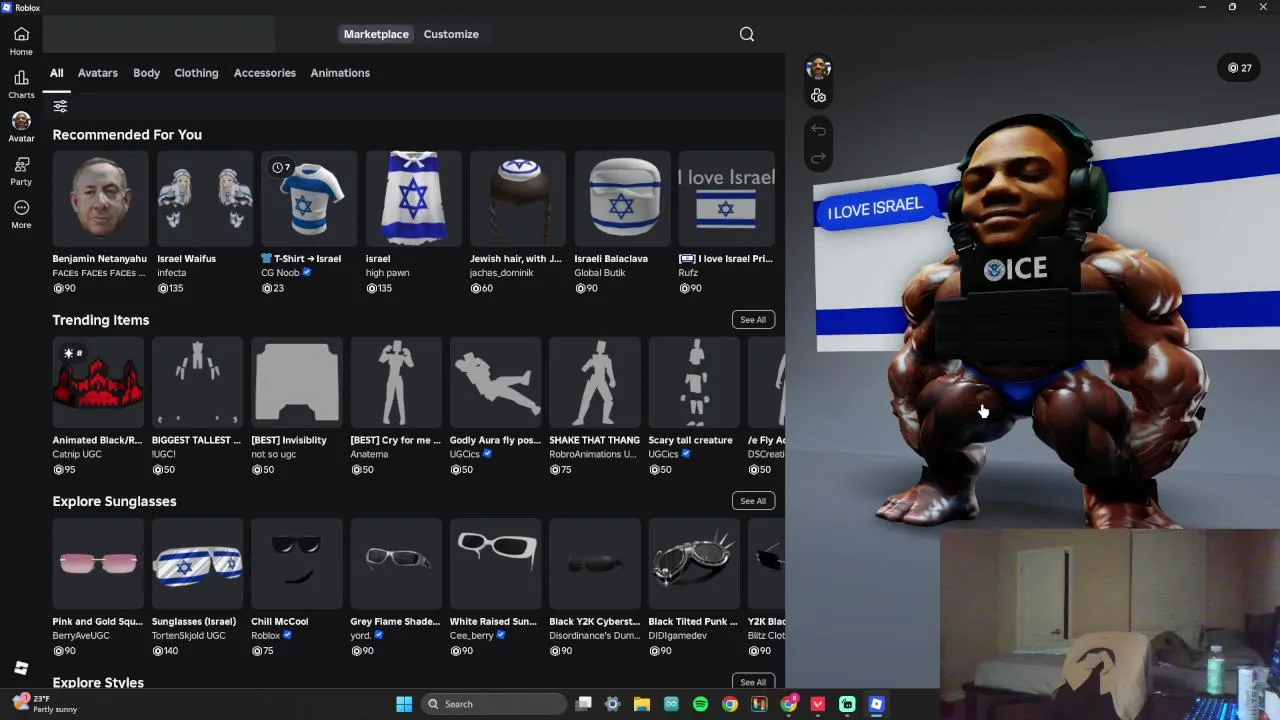Screen dimensions: 1280x720
Task: Select the Body category tab
Action: (x=146, y=73)
